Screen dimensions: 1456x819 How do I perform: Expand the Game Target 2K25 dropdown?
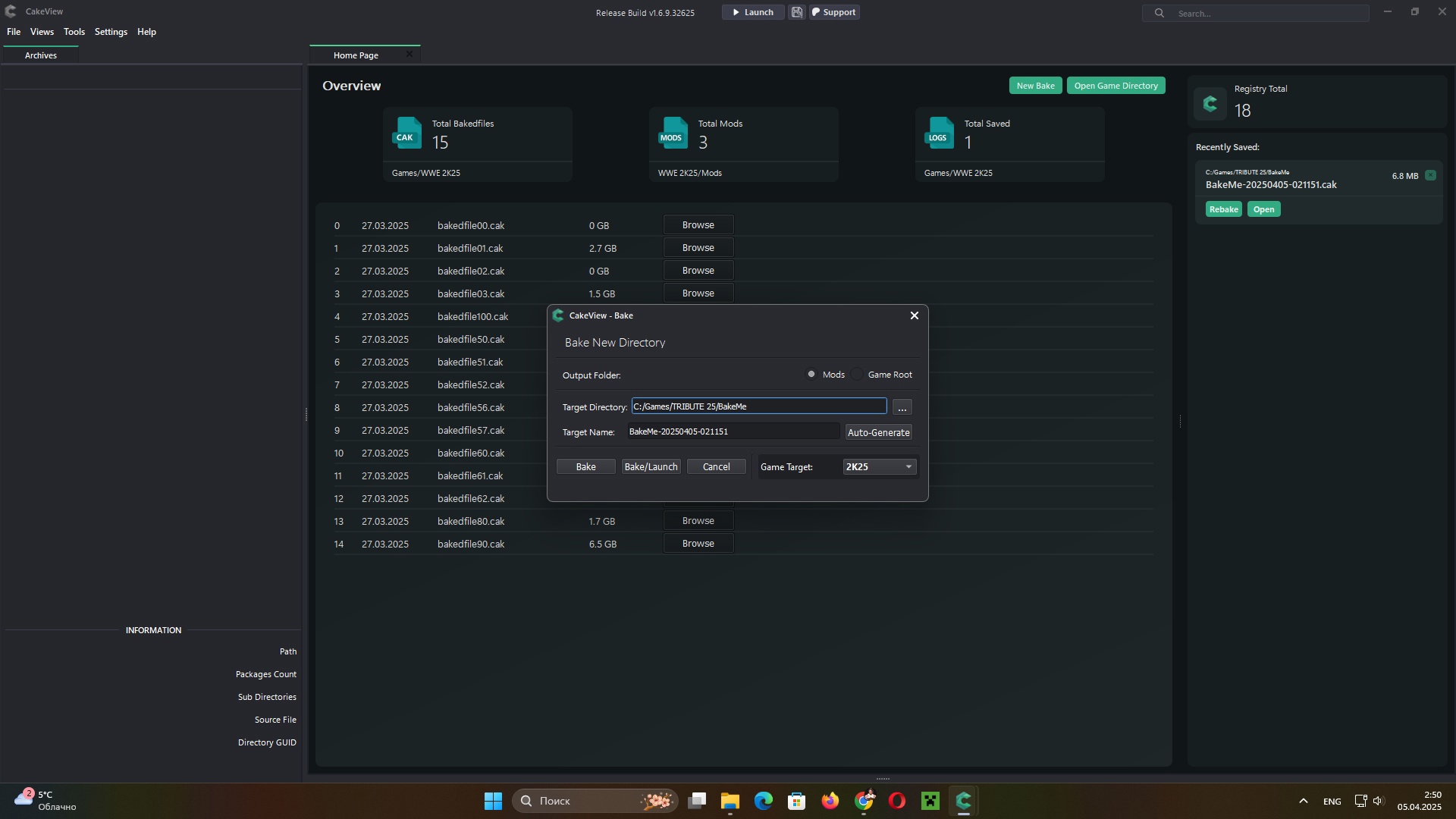pyautogui.click(x=880, y=467)
